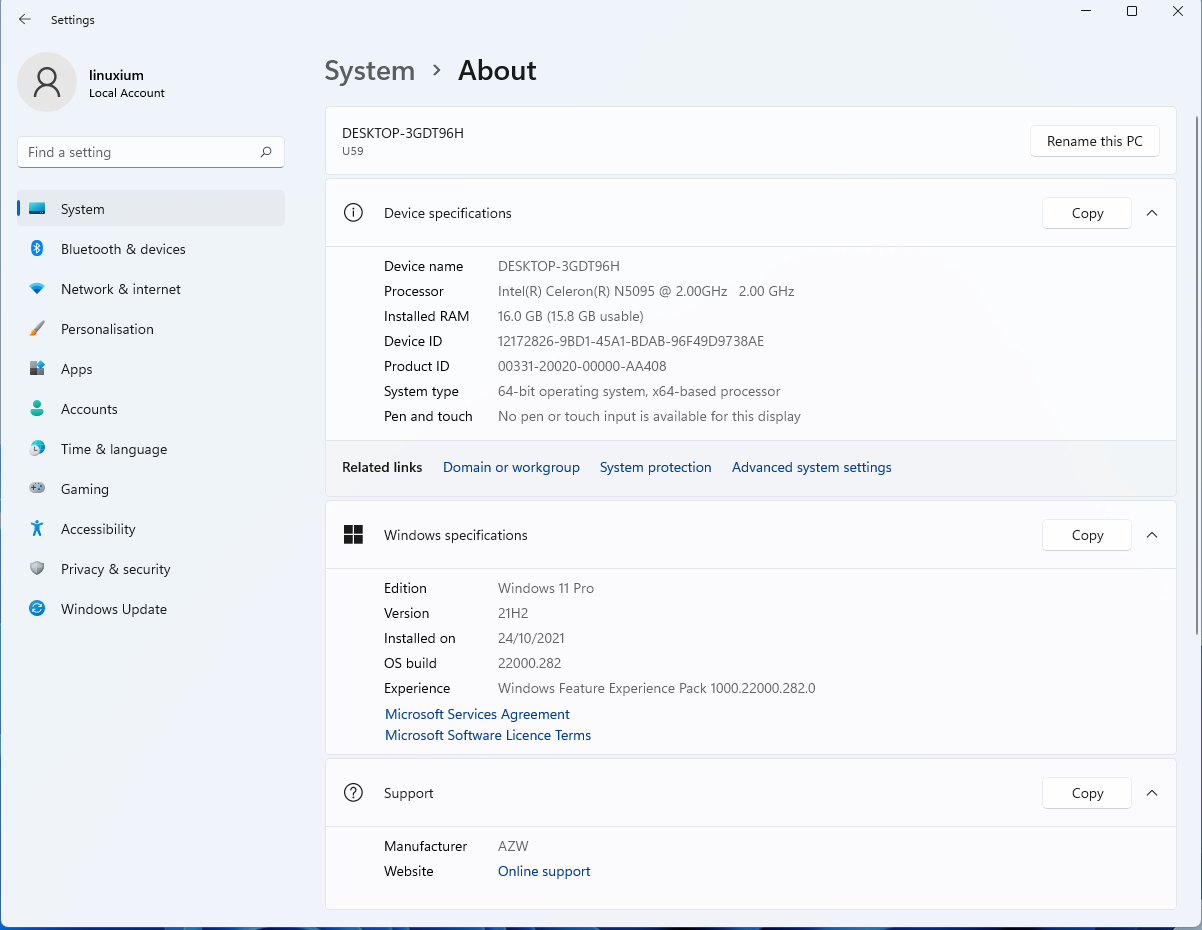Click the Version value 21H2

pos(514,613)
